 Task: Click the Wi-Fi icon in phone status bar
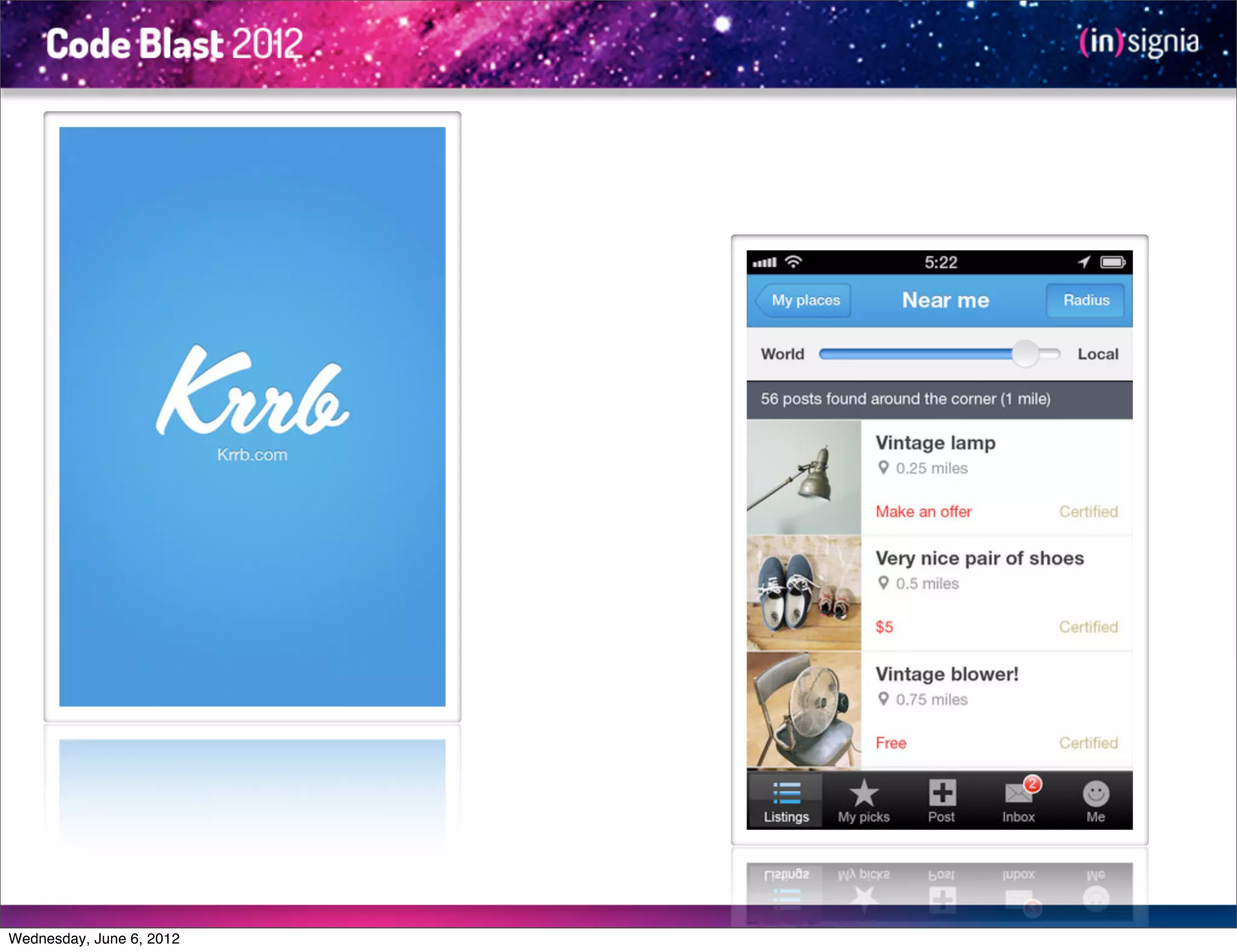tap(793, 262)
